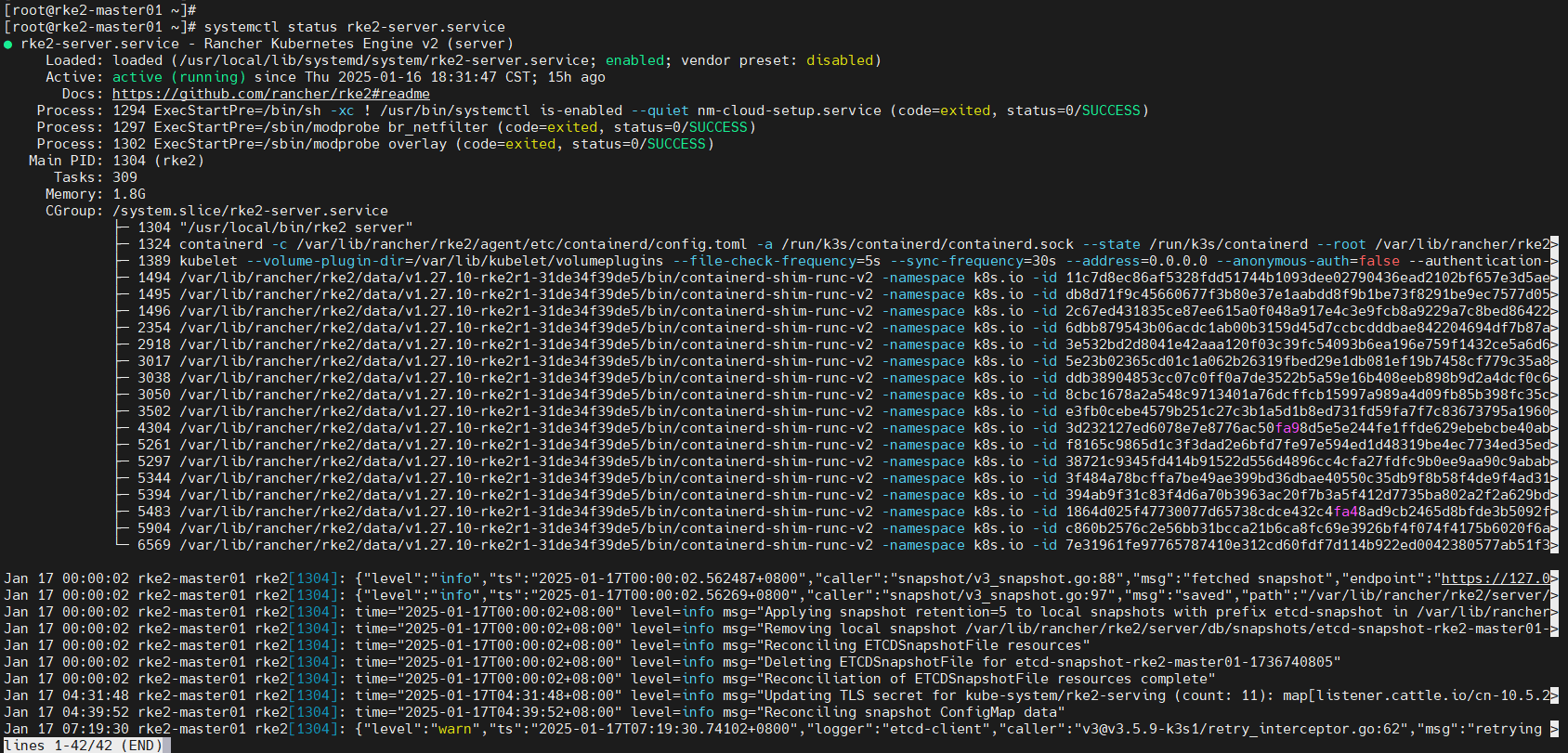Select the containerd-shim process with PID 5344

point(847,478)
